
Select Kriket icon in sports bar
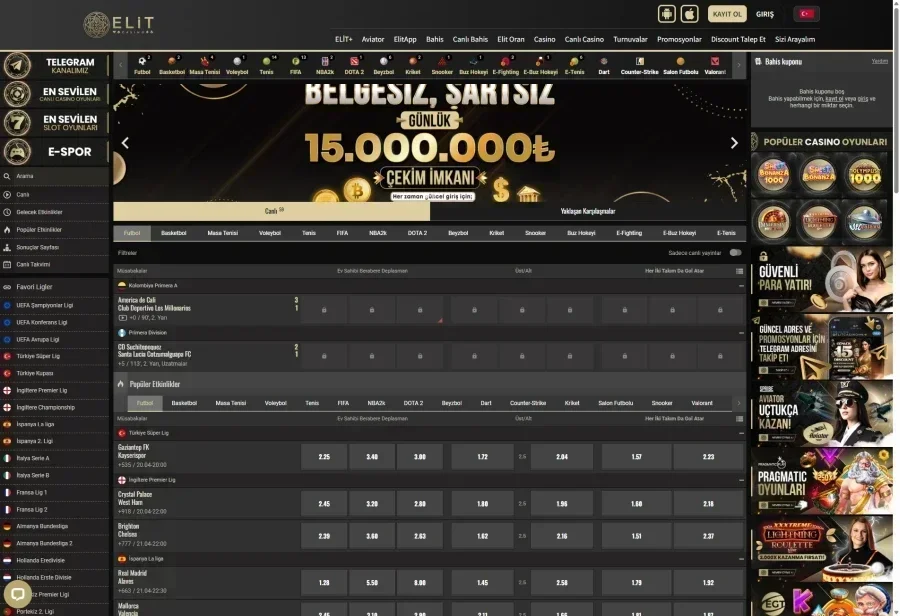pos(413,65)
